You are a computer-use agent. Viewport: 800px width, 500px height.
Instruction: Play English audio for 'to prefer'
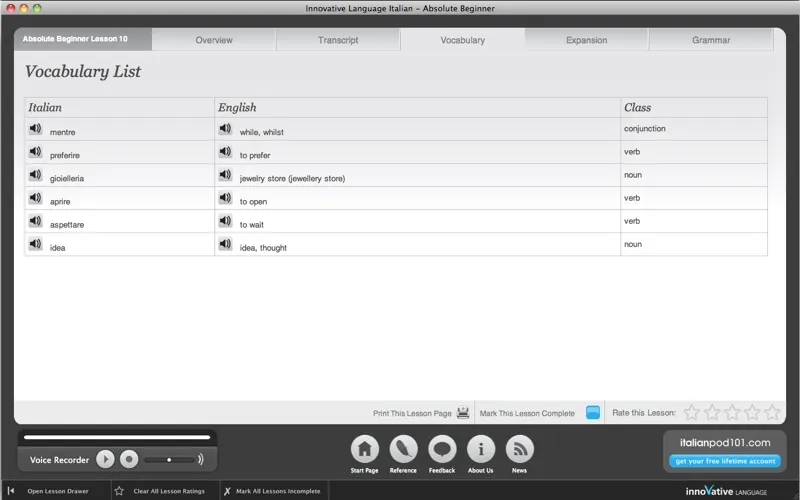225,152
